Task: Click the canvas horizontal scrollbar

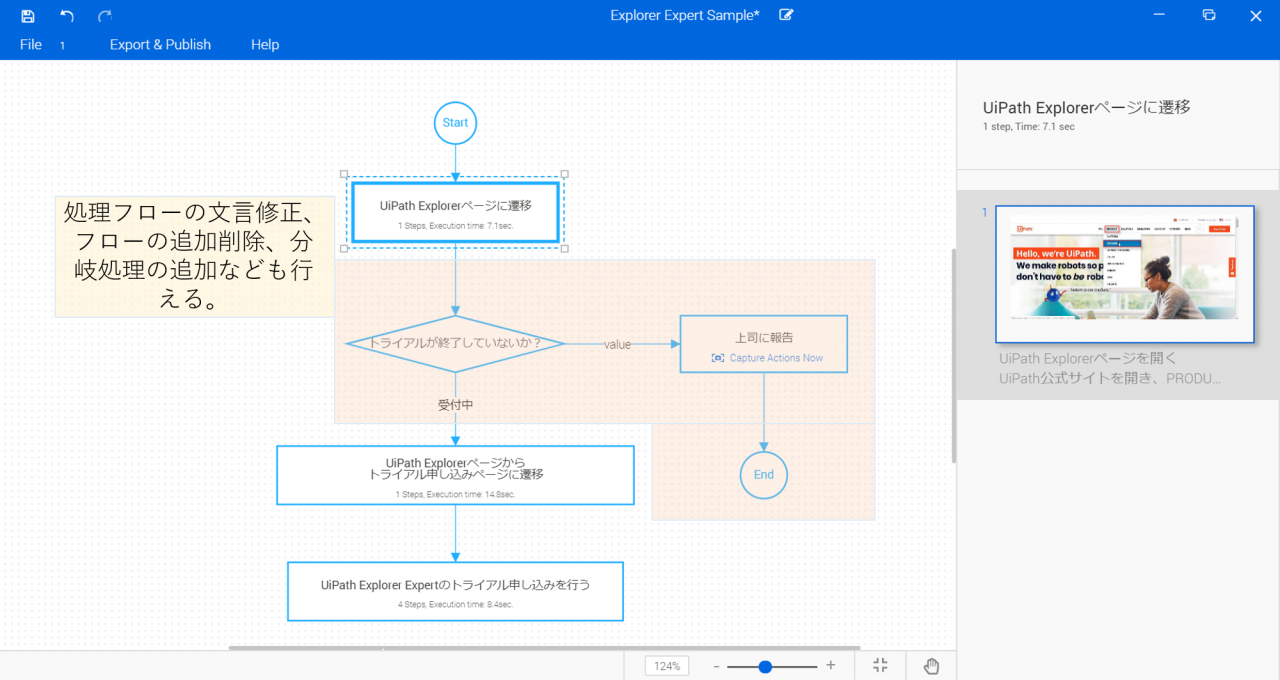Action: coord(543,648)
